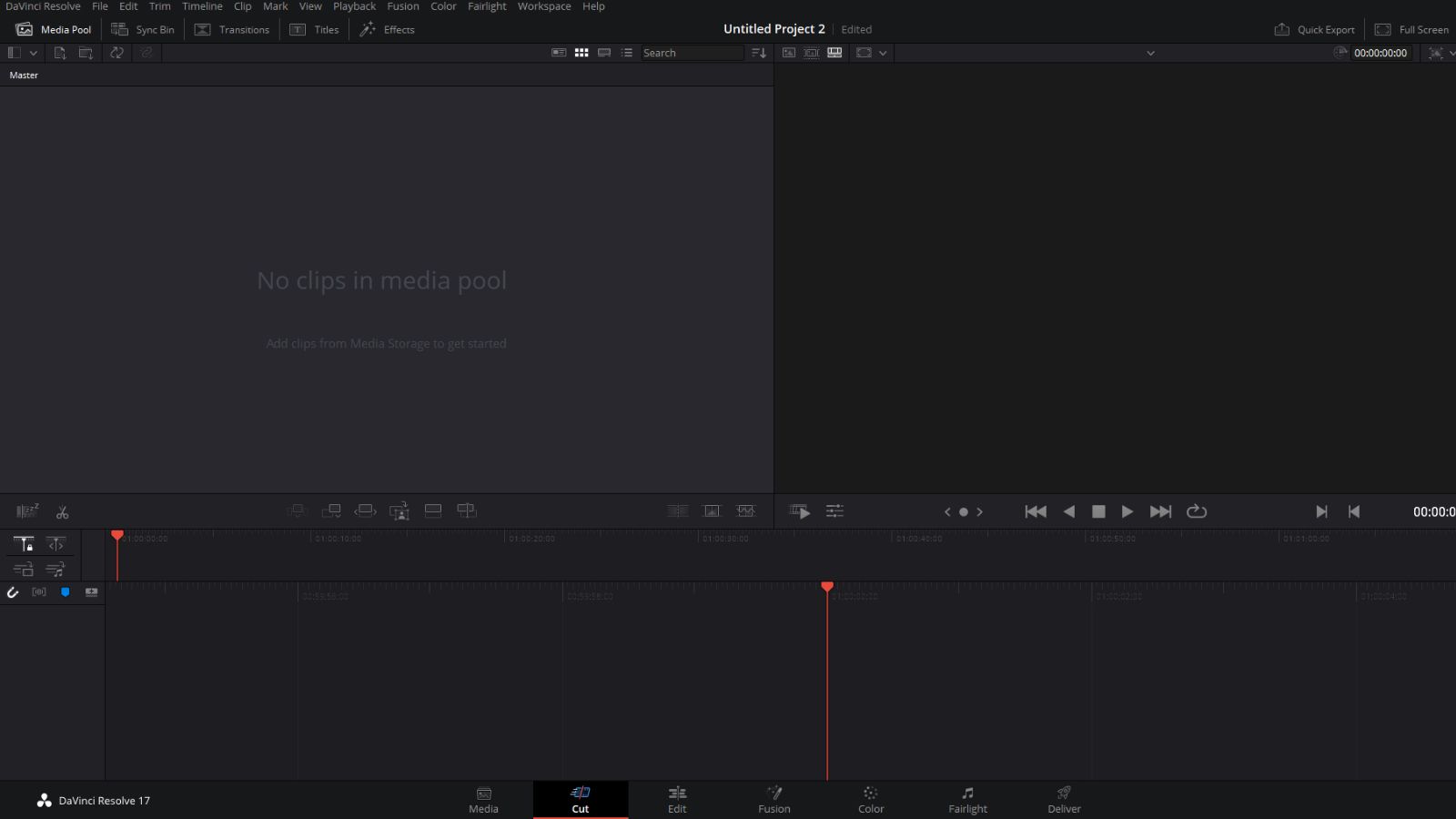
Task: Open the bin view dropdown arrow
Action: (34, 53)
